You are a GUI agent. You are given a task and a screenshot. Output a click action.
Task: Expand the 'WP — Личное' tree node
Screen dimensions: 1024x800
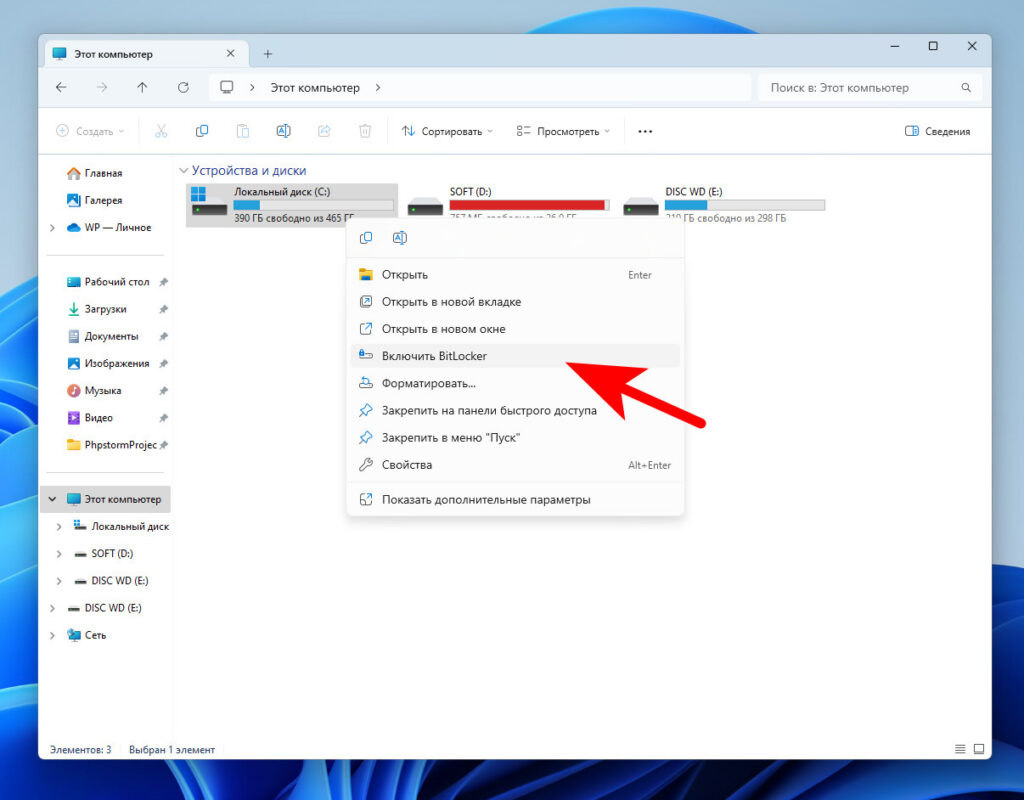[x=52, y=227]
